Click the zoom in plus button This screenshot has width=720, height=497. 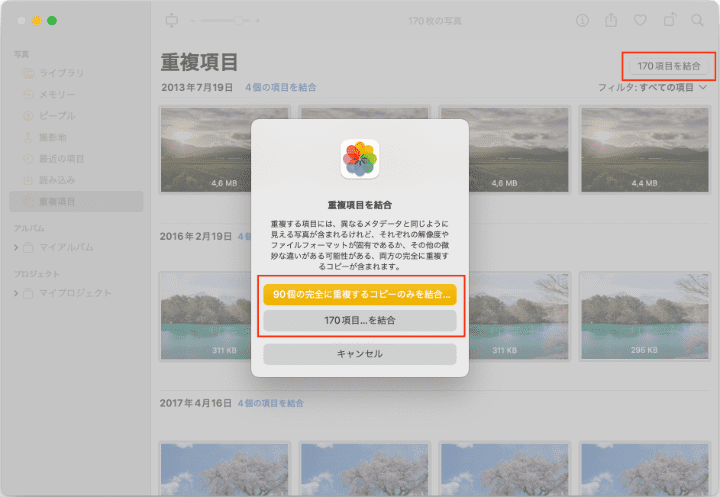[258, 21]
